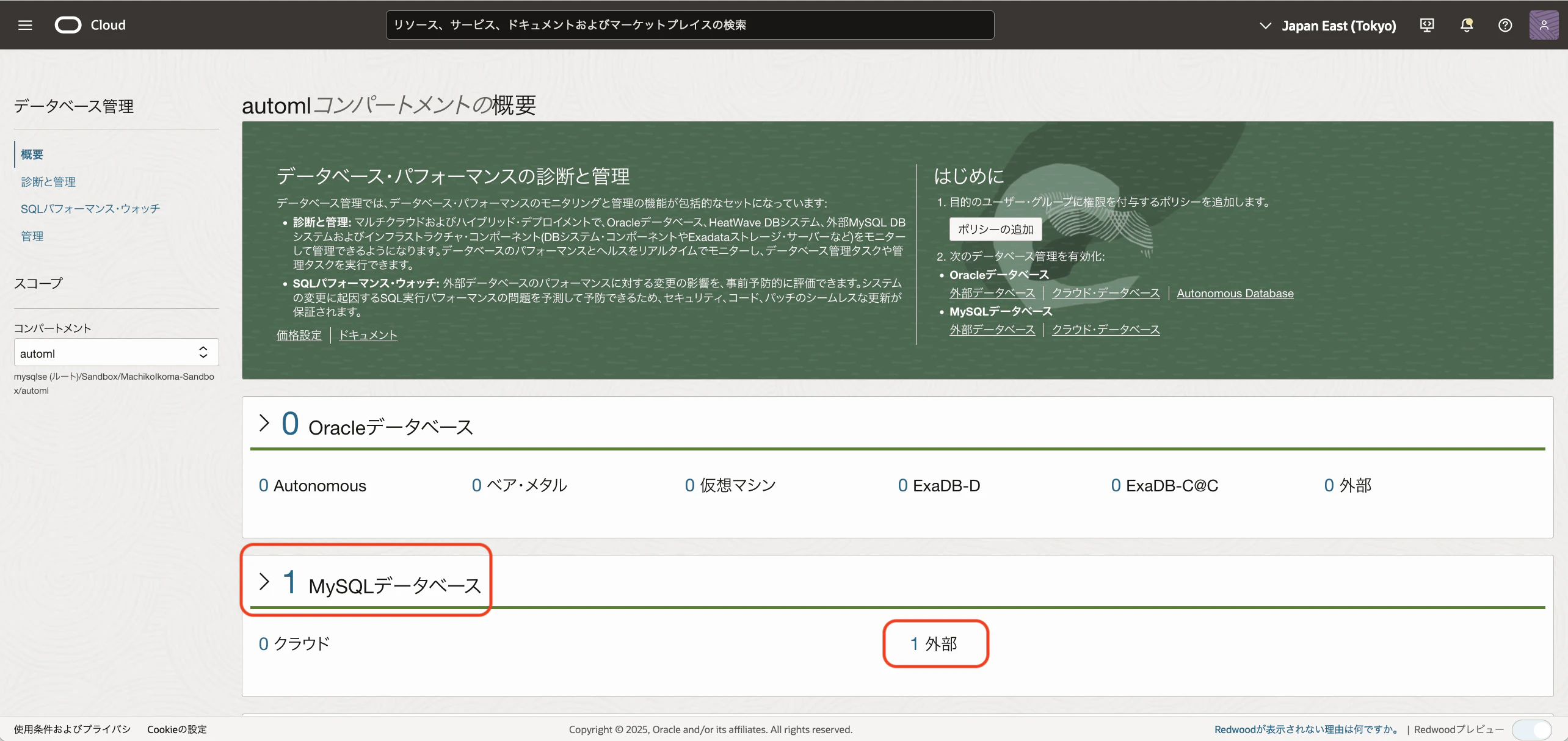The width and height of the screenshot is (1568, 741).
Task: Toggle the Redwood preview switch
Action: pos(1532,729)
